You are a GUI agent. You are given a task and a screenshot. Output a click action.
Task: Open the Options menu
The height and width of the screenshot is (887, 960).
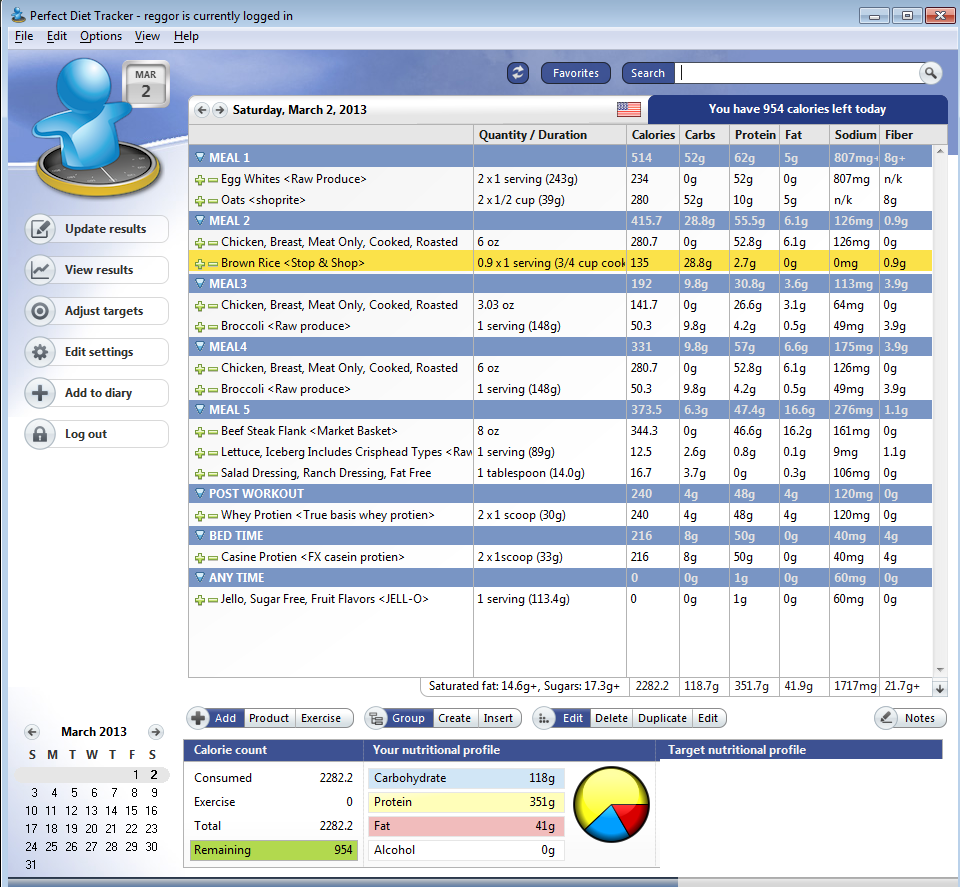tap(101, 36)
